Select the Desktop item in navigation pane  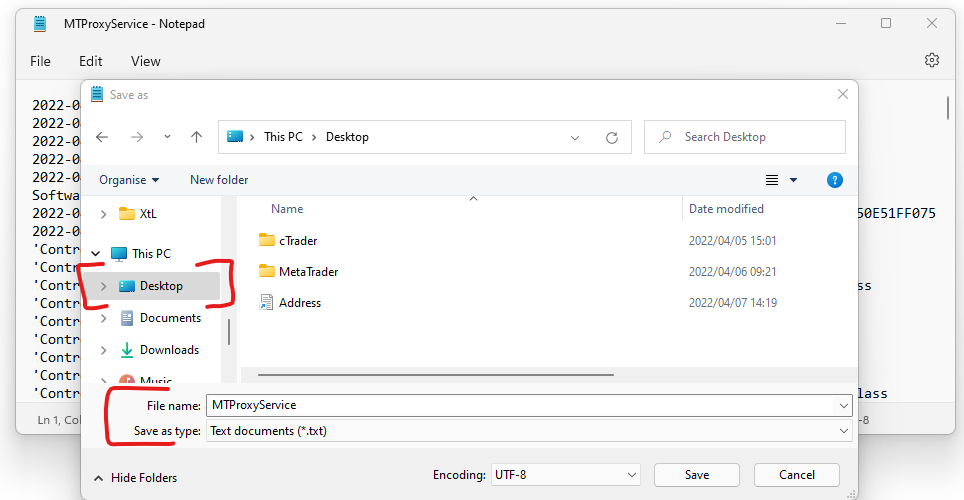pyautogui.click(x=151, y=286)
